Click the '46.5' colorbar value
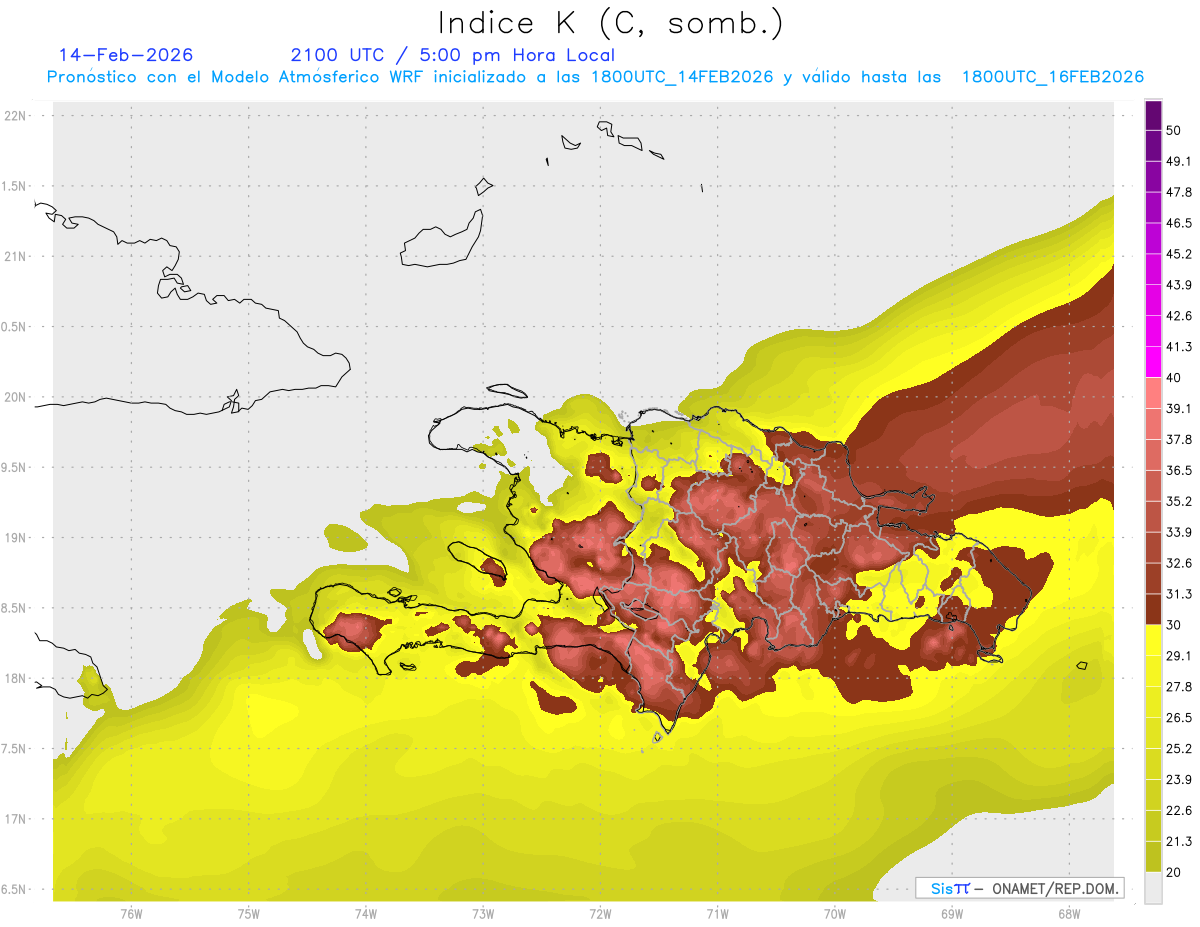The width and height of the screenshot is (1200, 927). (1179, 223)
